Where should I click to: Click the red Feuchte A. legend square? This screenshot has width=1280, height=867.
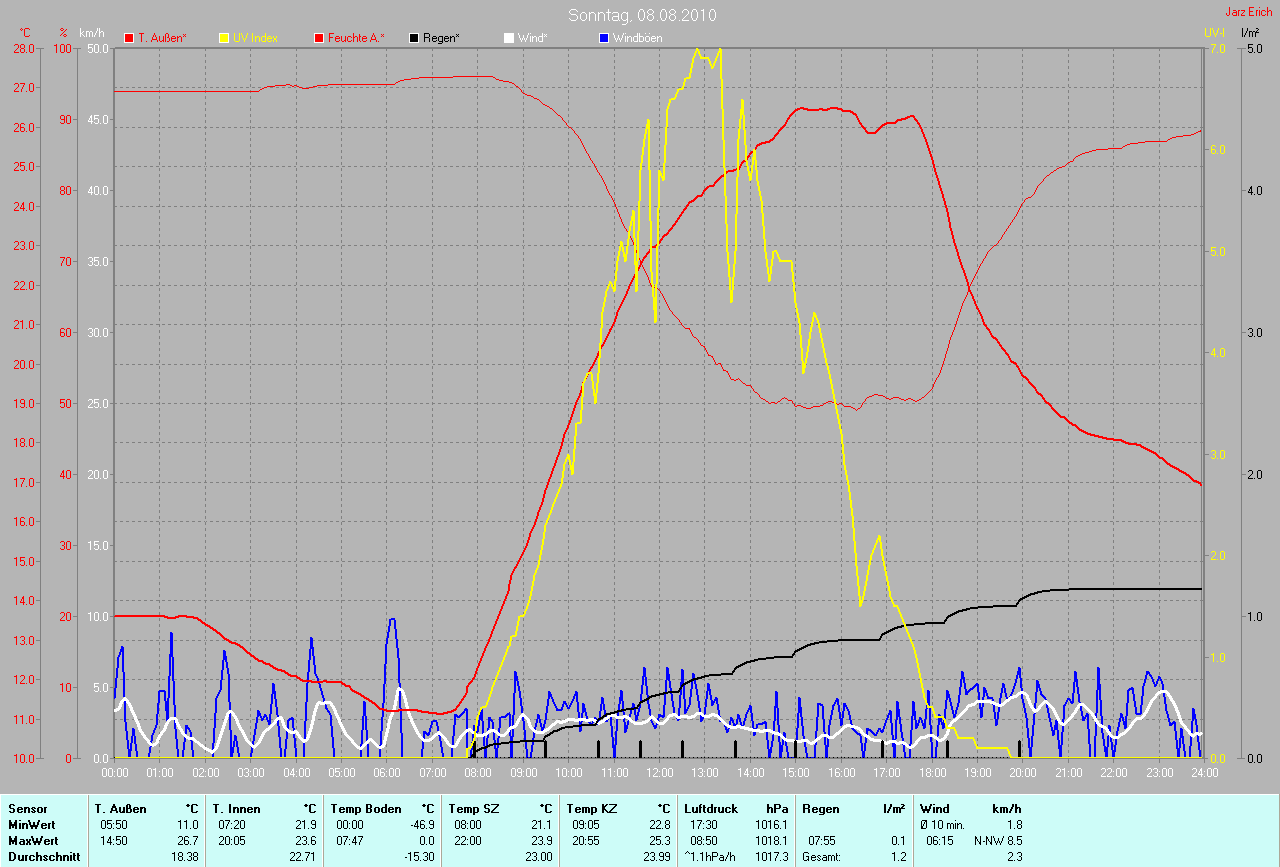[319, 38]
